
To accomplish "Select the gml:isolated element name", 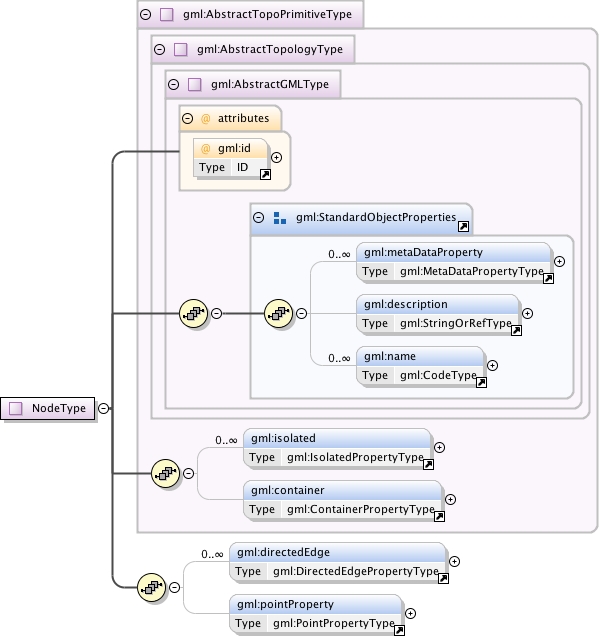I will [283, 438].
